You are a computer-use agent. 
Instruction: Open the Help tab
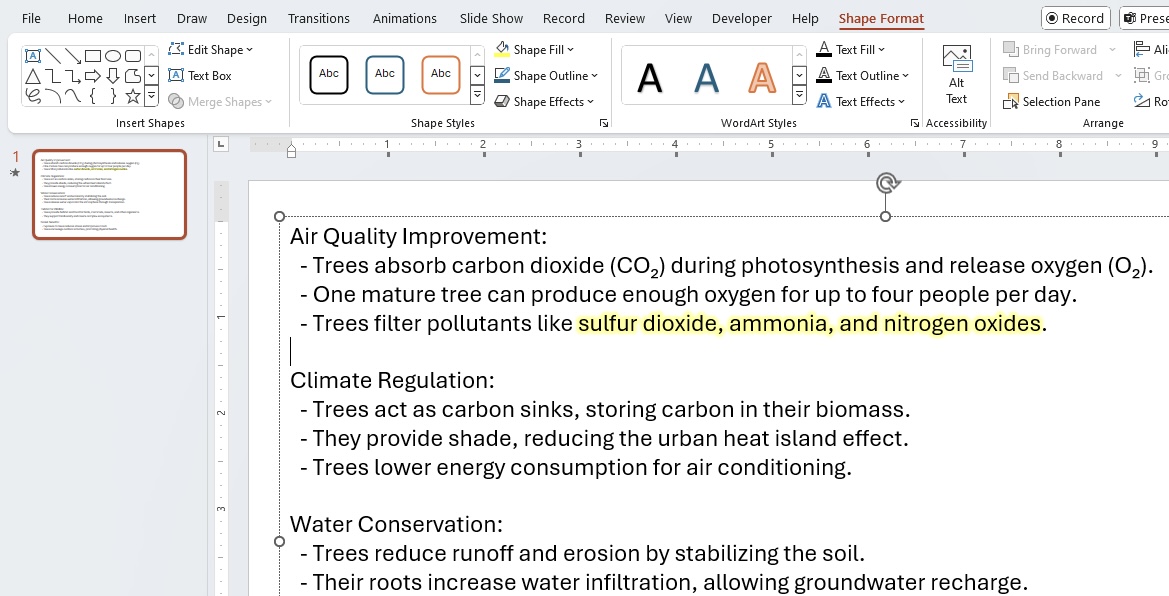[x=805, y=18]
